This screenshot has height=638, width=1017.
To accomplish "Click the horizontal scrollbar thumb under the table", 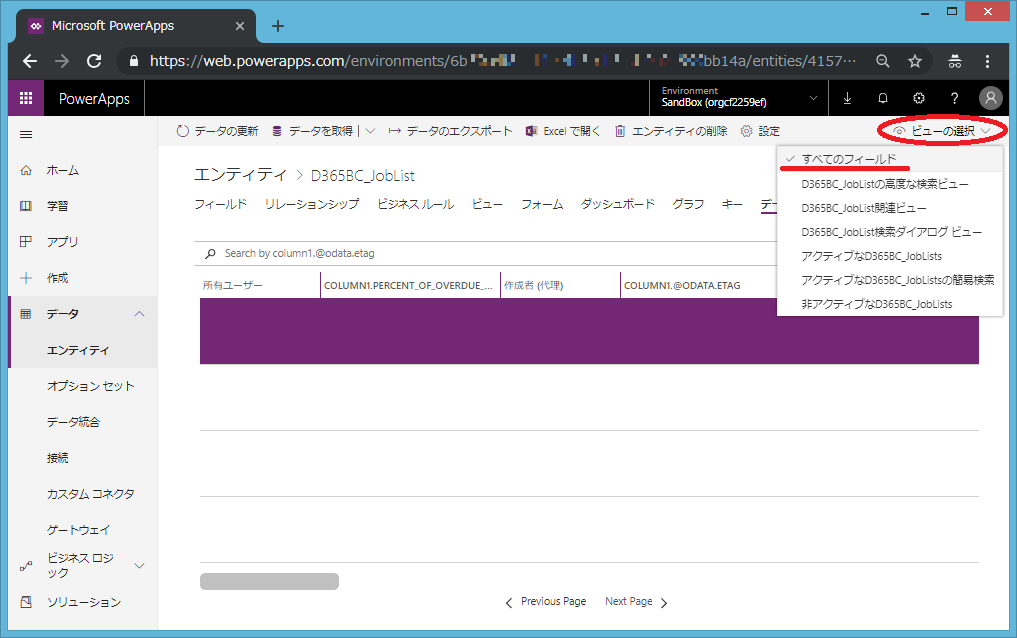I will pos(269,582).
